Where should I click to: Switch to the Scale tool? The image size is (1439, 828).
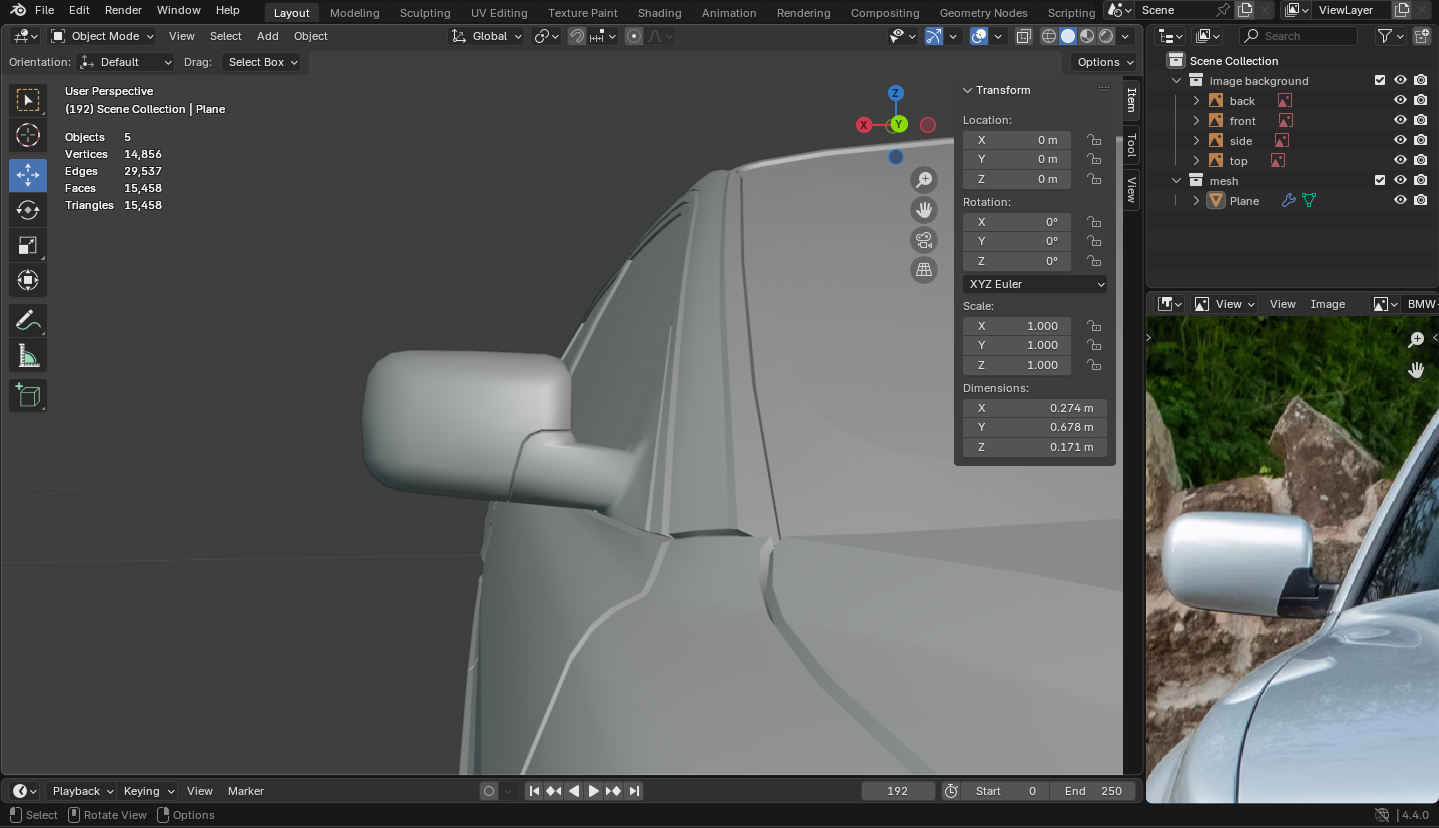click(x=28, y=245)
